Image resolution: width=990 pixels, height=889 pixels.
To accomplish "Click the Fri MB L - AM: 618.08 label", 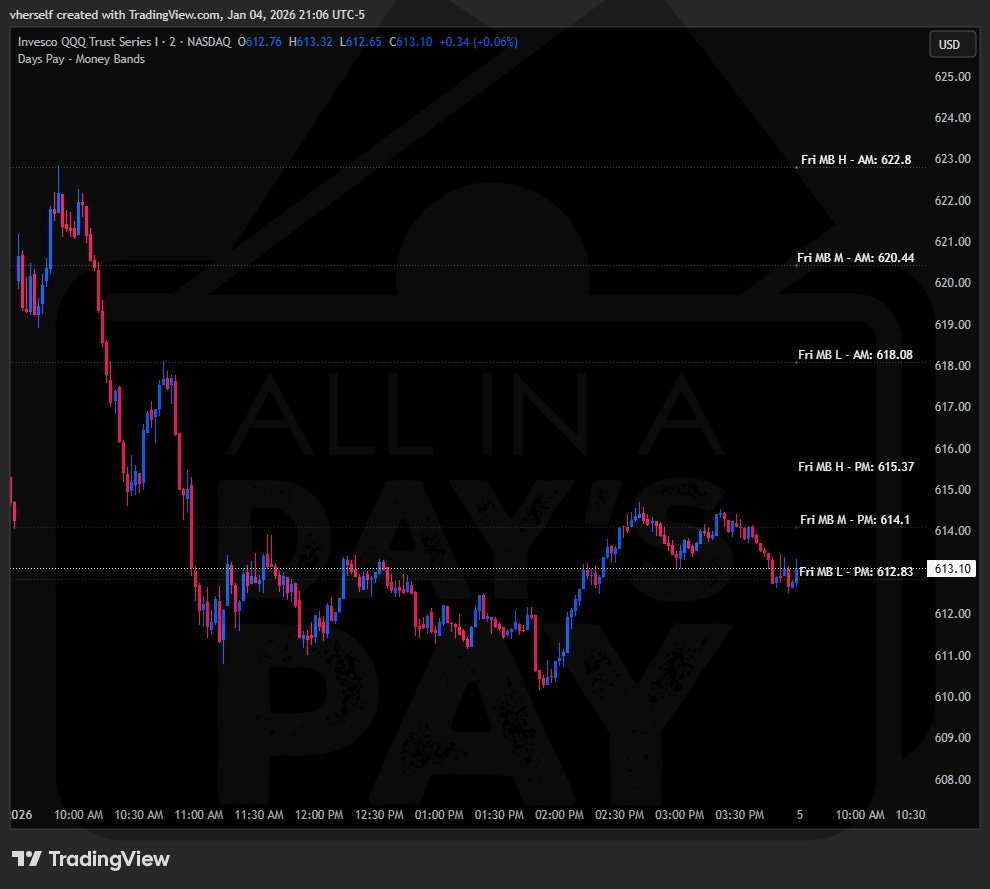I will [855, 355].
